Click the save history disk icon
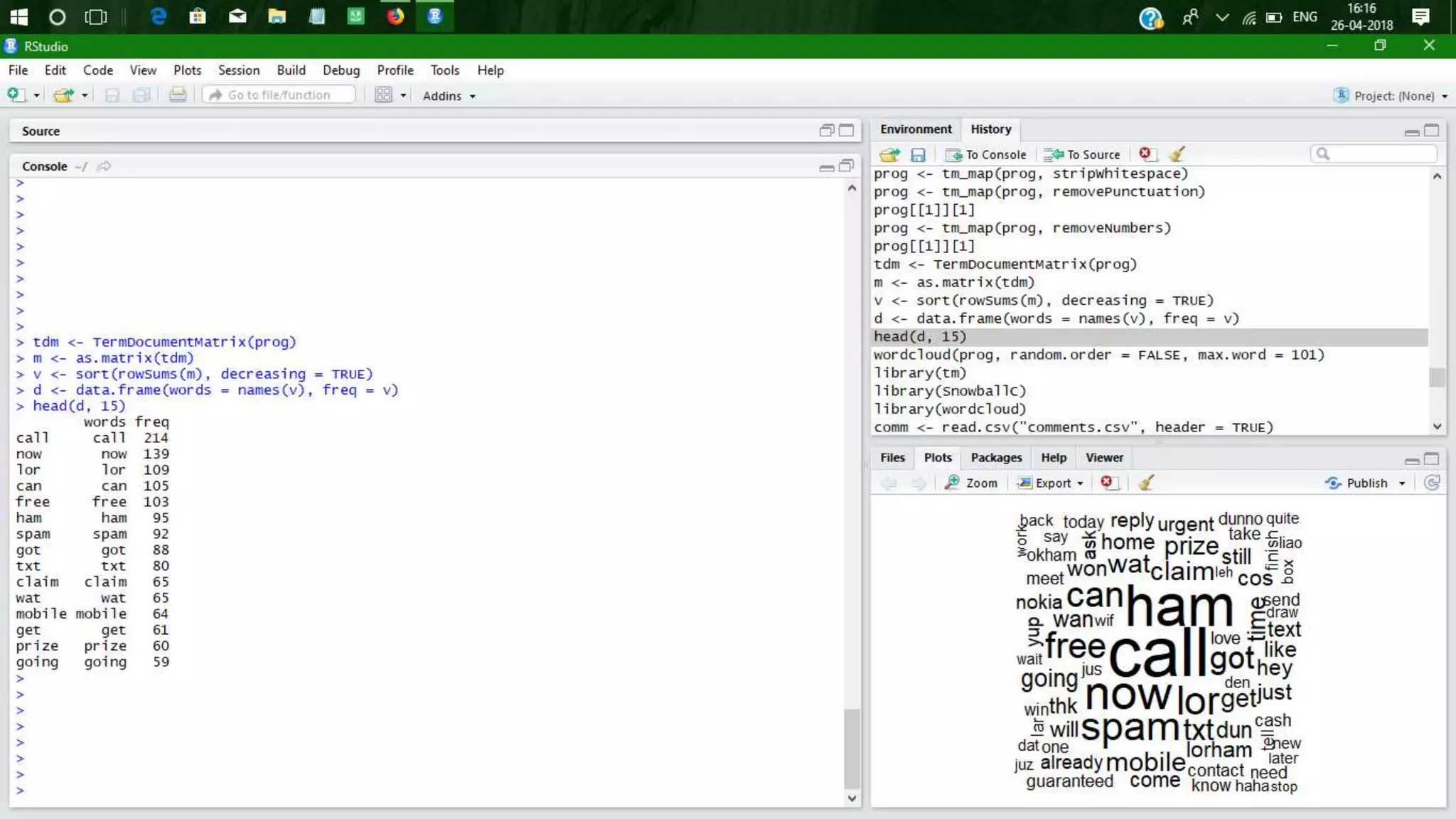 click(918, 154)
